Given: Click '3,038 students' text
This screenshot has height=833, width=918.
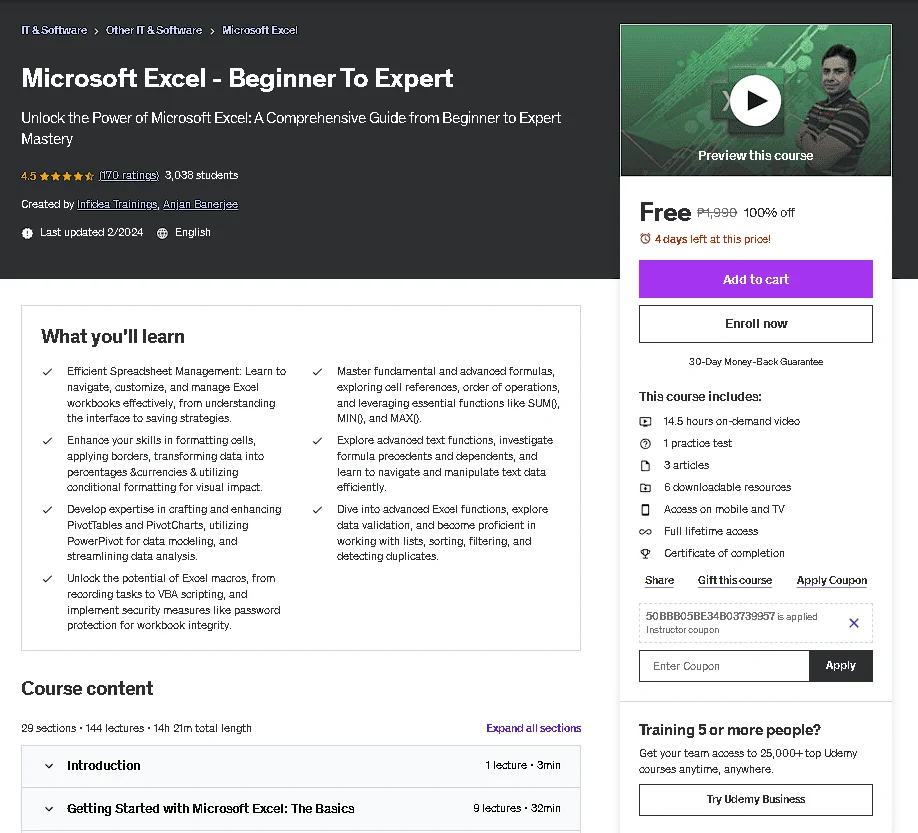Looking at the screenshot, I should [201, 176].
